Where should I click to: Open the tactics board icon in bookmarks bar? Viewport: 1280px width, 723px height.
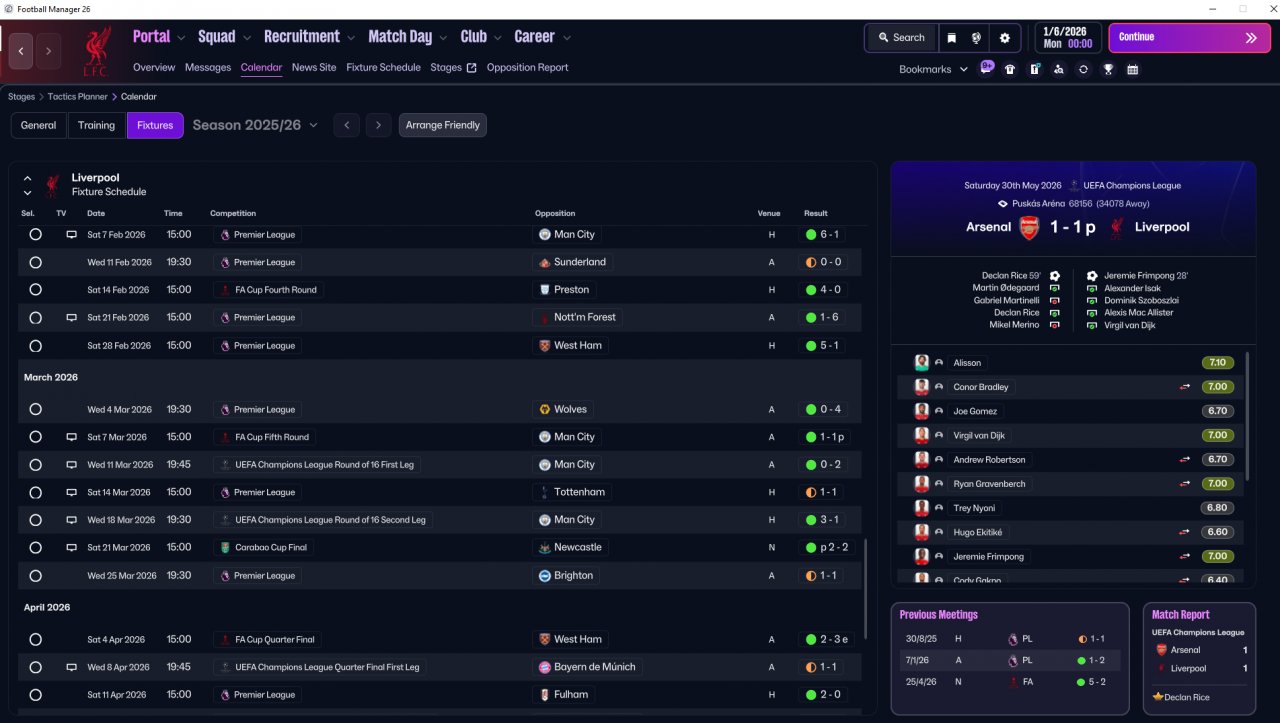click(x=1034, y=70)
